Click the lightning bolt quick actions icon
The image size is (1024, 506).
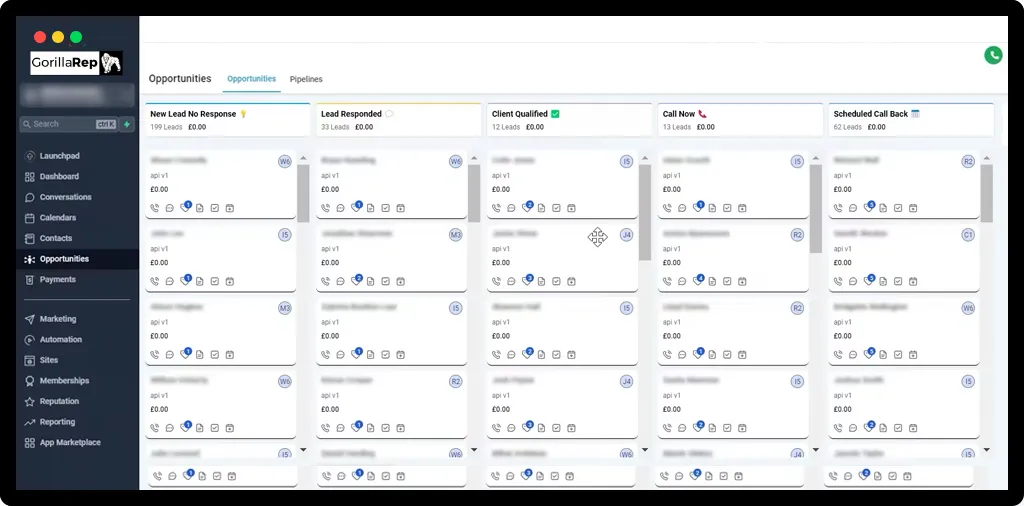pos(127,124)
